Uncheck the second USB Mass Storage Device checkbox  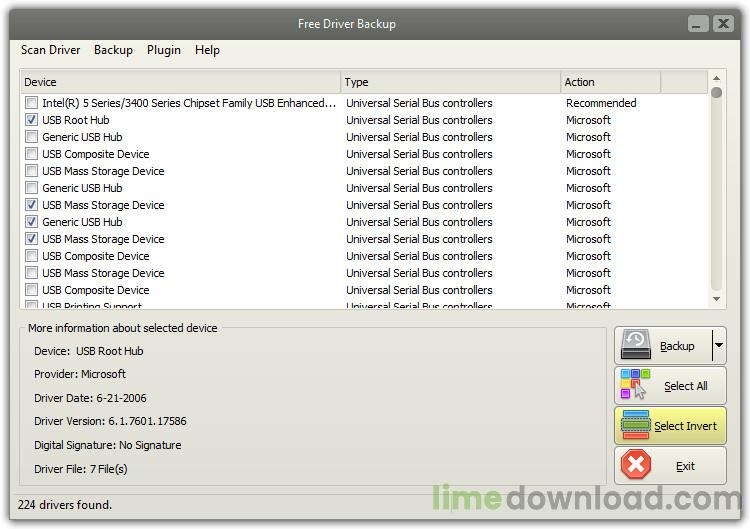pyautogui.click(x=32, y=205)
